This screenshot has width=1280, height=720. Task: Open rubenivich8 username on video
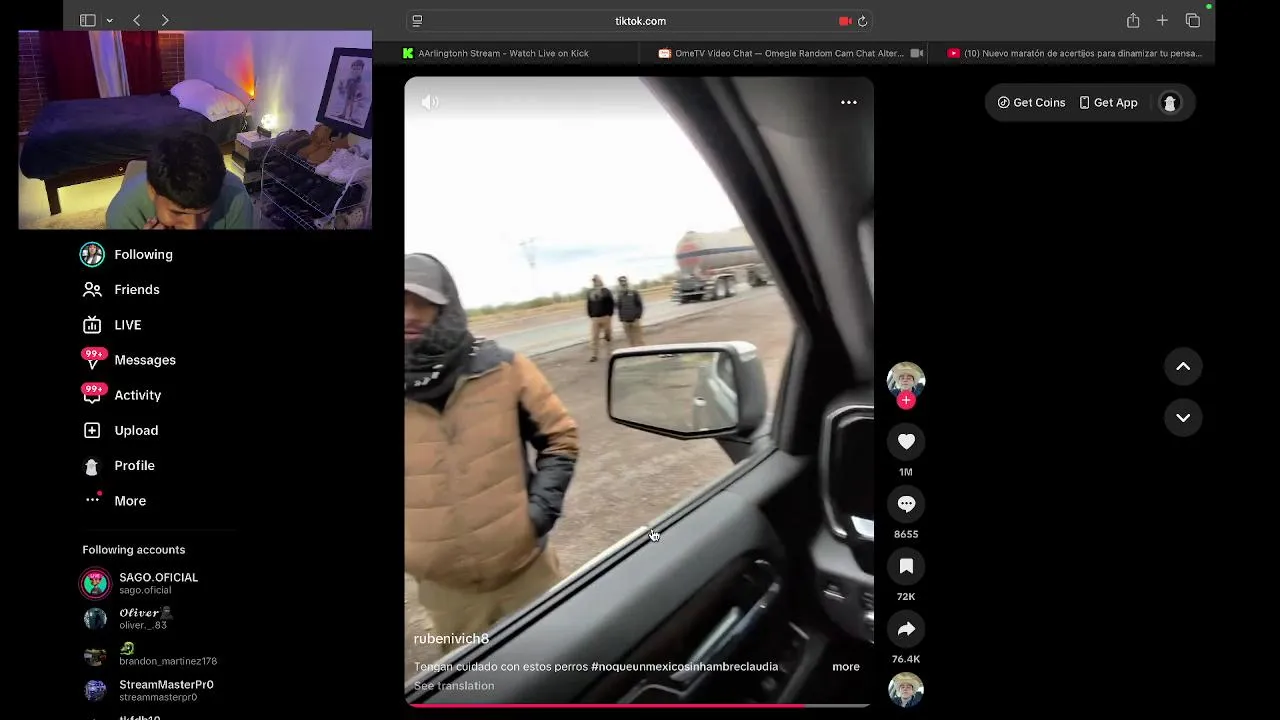click(451, 639)
